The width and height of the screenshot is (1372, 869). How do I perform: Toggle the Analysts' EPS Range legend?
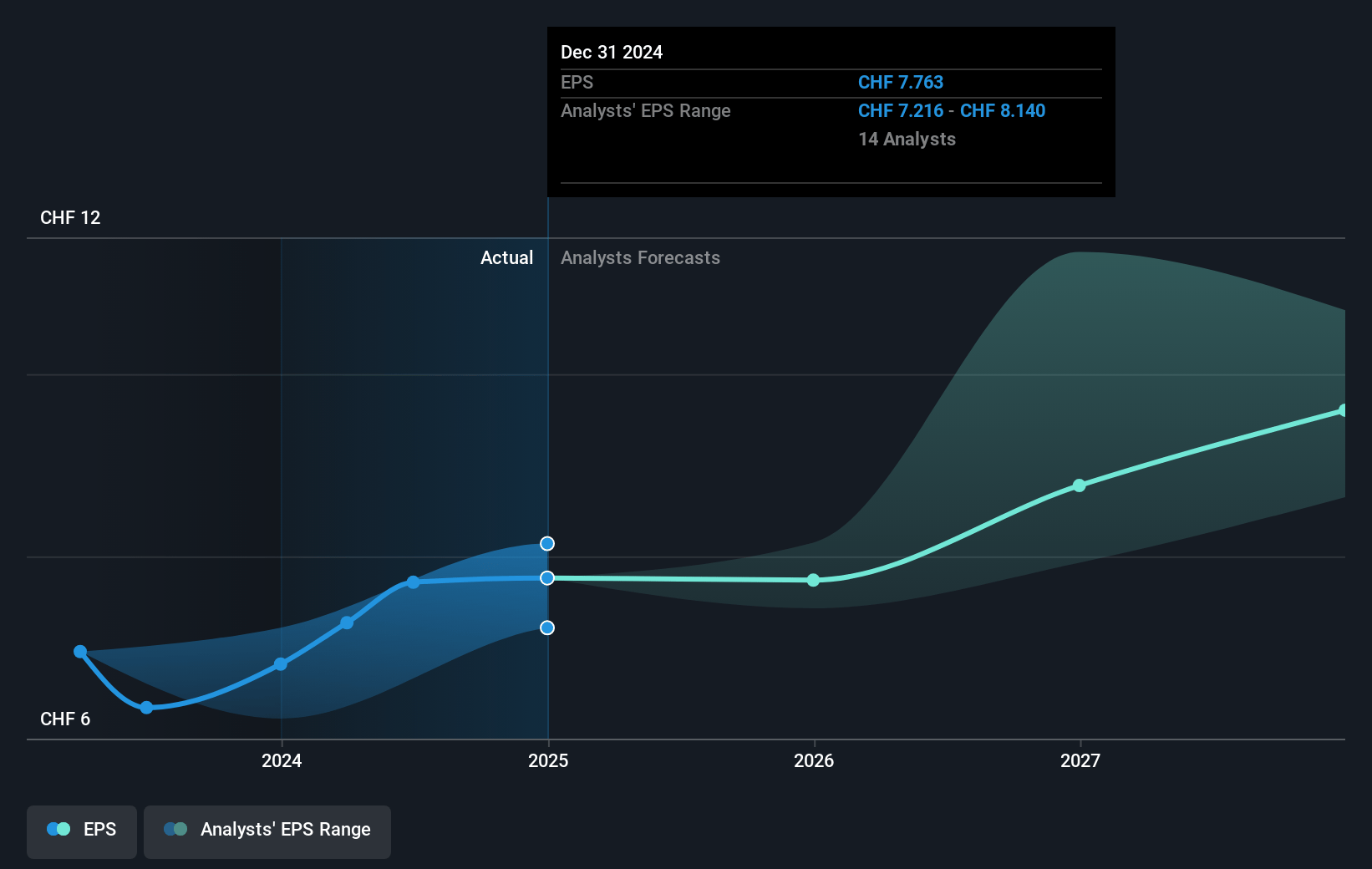267,831
